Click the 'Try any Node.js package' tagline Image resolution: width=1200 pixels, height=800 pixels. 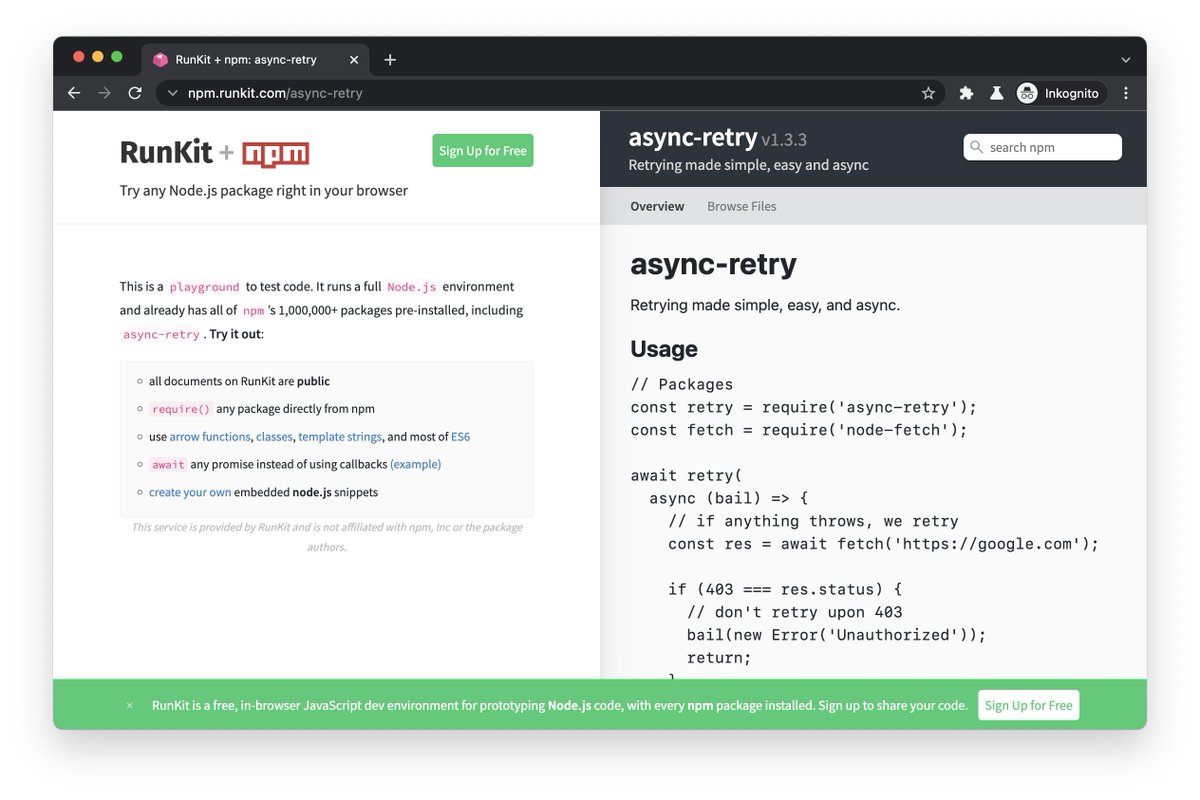(264, 190)
